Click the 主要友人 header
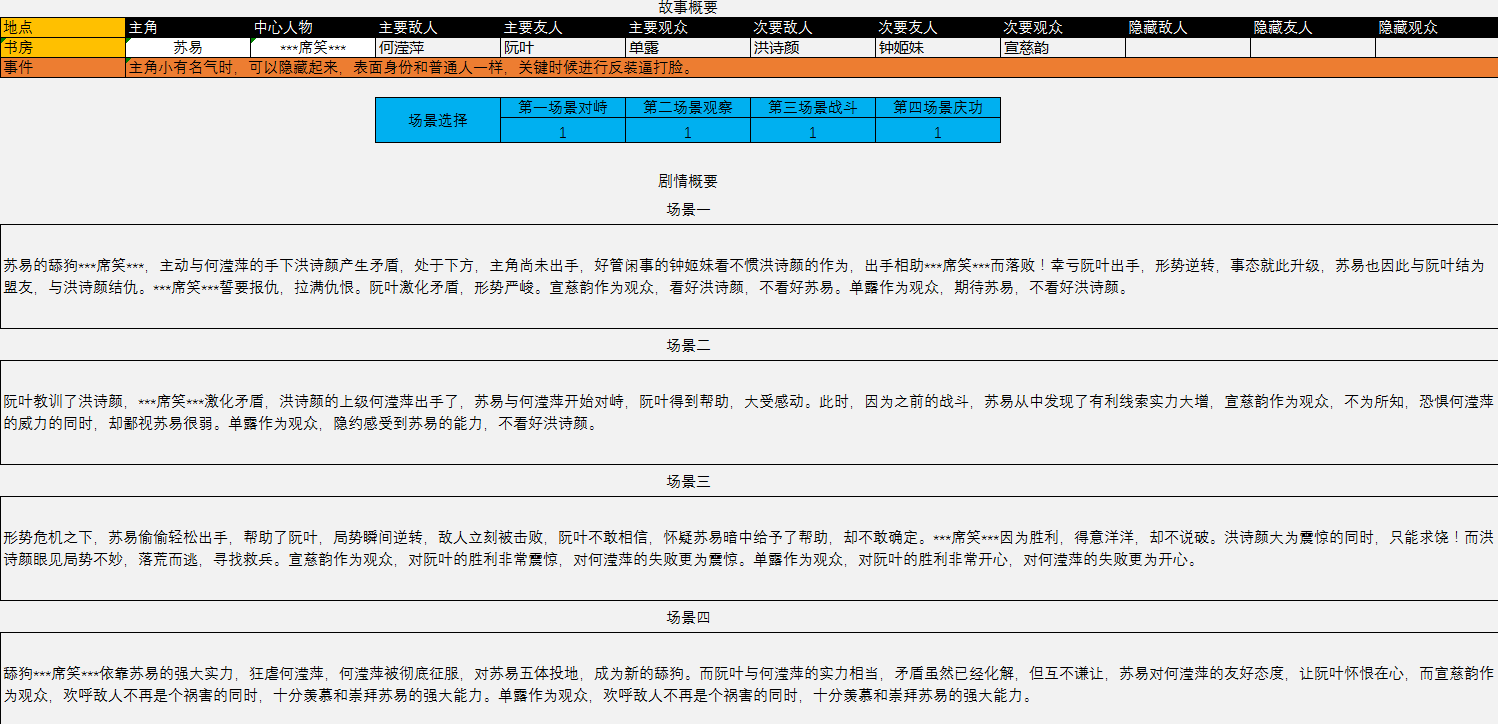 click(563, 28)
